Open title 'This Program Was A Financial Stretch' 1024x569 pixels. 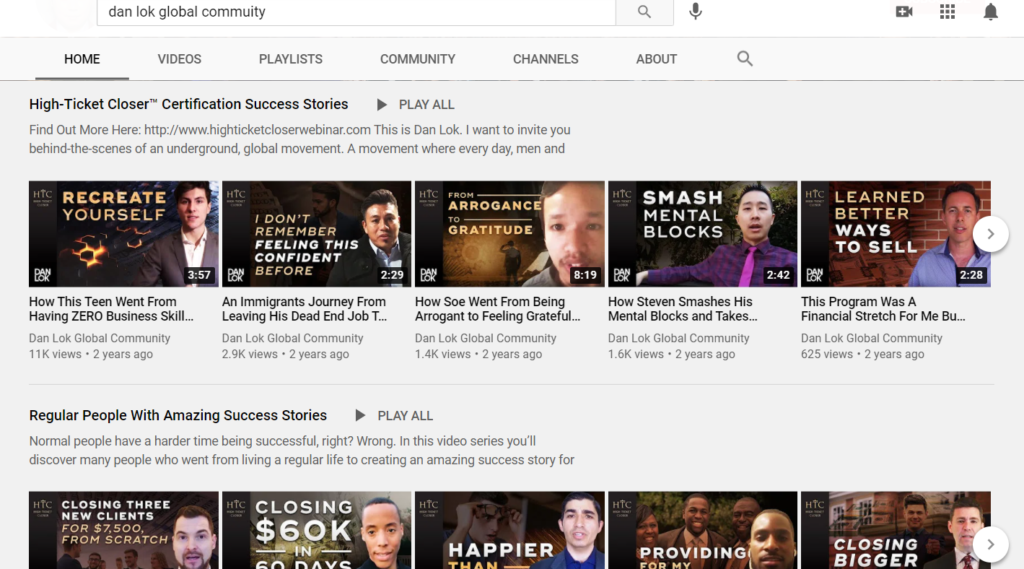click(883, 309)
